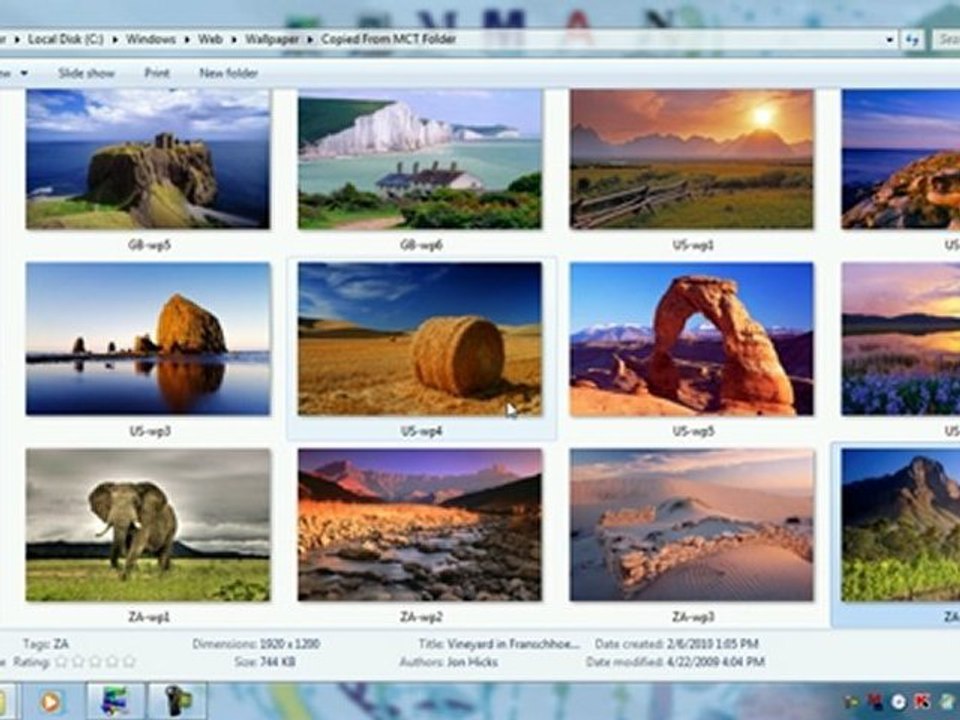Click the red tray icon left of the disc icon
This screenshot has height=720, width=960.
point(876,702)
